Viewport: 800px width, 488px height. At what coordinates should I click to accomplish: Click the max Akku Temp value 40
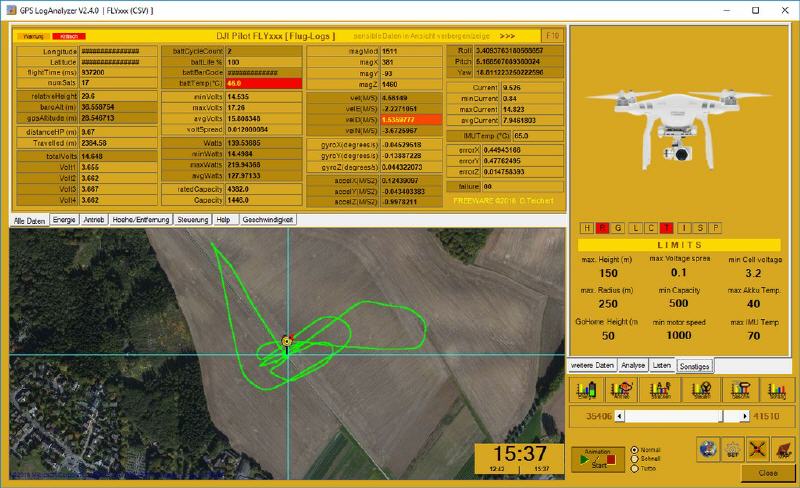point(754,304)
